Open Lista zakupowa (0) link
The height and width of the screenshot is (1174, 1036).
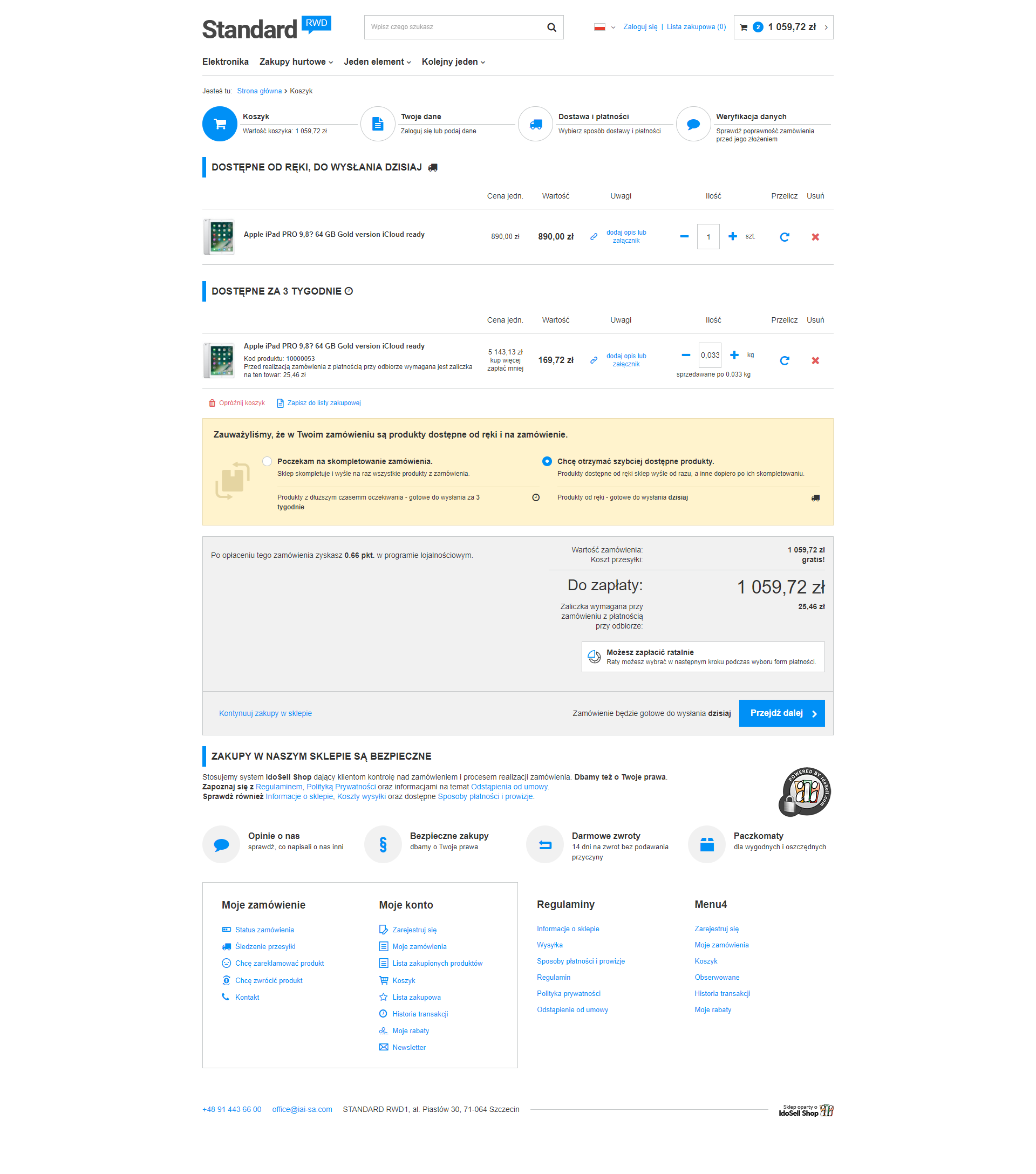[696, 27]
